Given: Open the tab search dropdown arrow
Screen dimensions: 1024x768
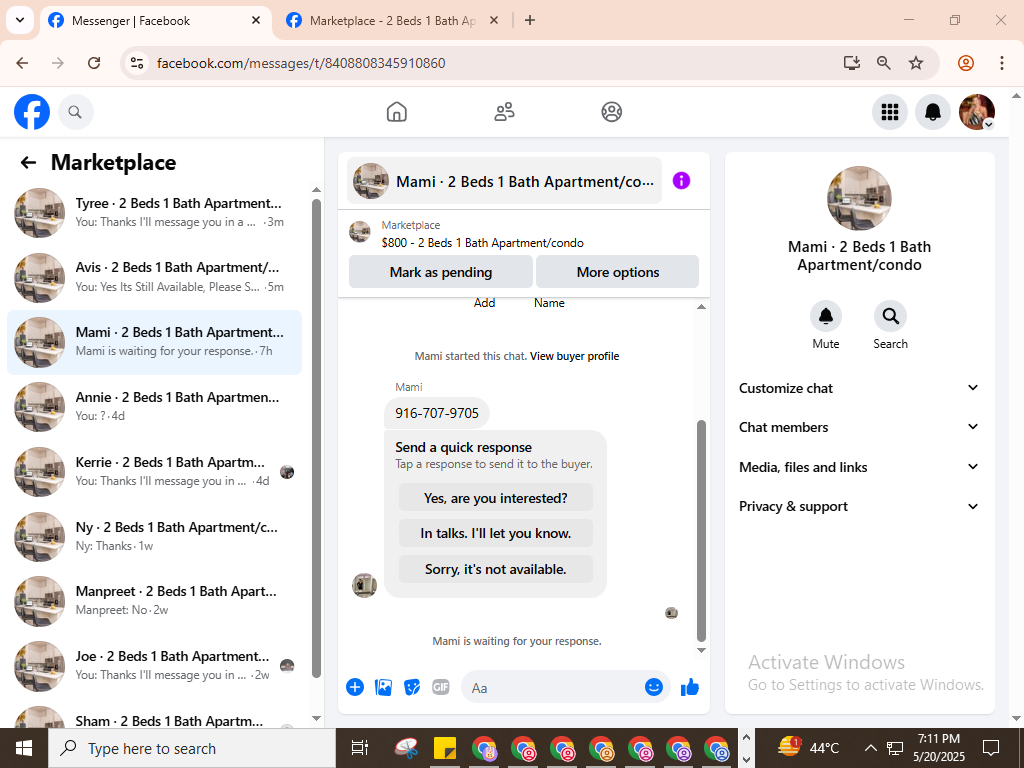Looking at the screenshot, I should coord(20,20).
